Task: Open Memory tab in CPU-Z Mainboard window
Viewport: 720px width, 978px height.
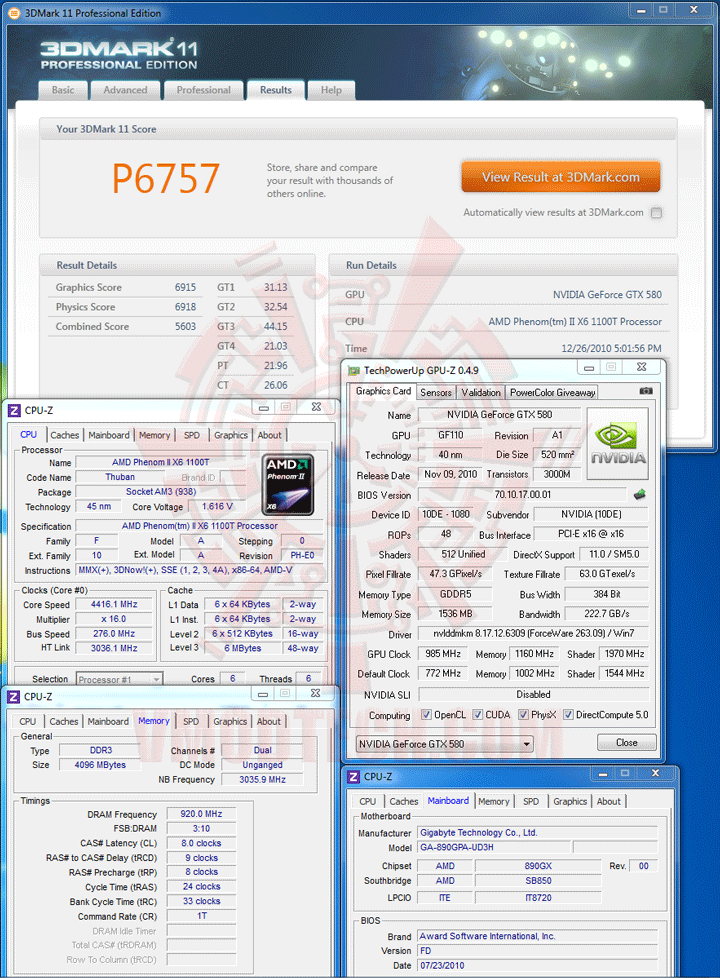Action: pos(494,801)
